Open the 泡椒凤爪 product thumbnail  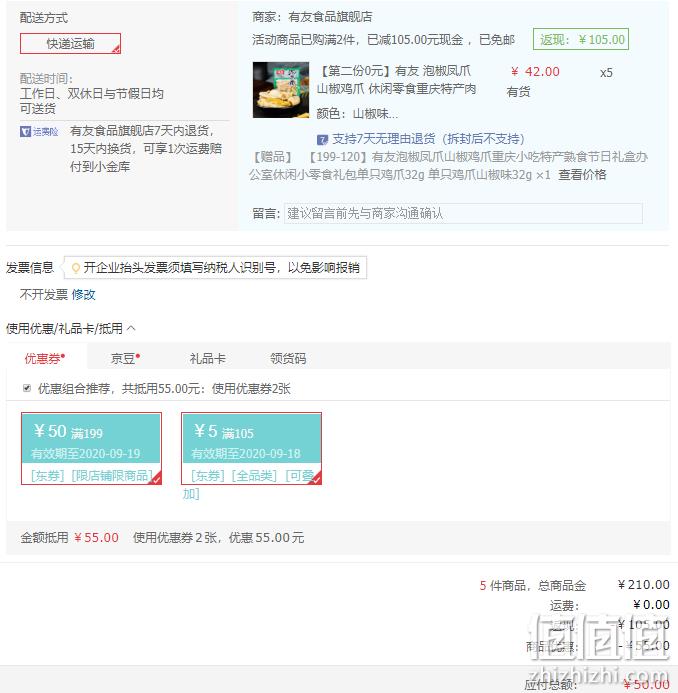point(281,90)
